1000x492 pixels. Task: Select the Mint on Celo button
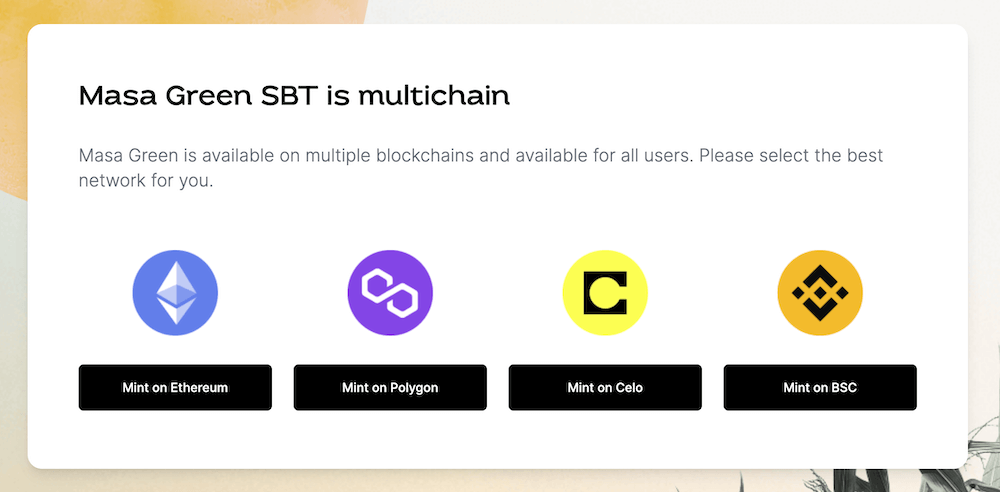point(605,387)
